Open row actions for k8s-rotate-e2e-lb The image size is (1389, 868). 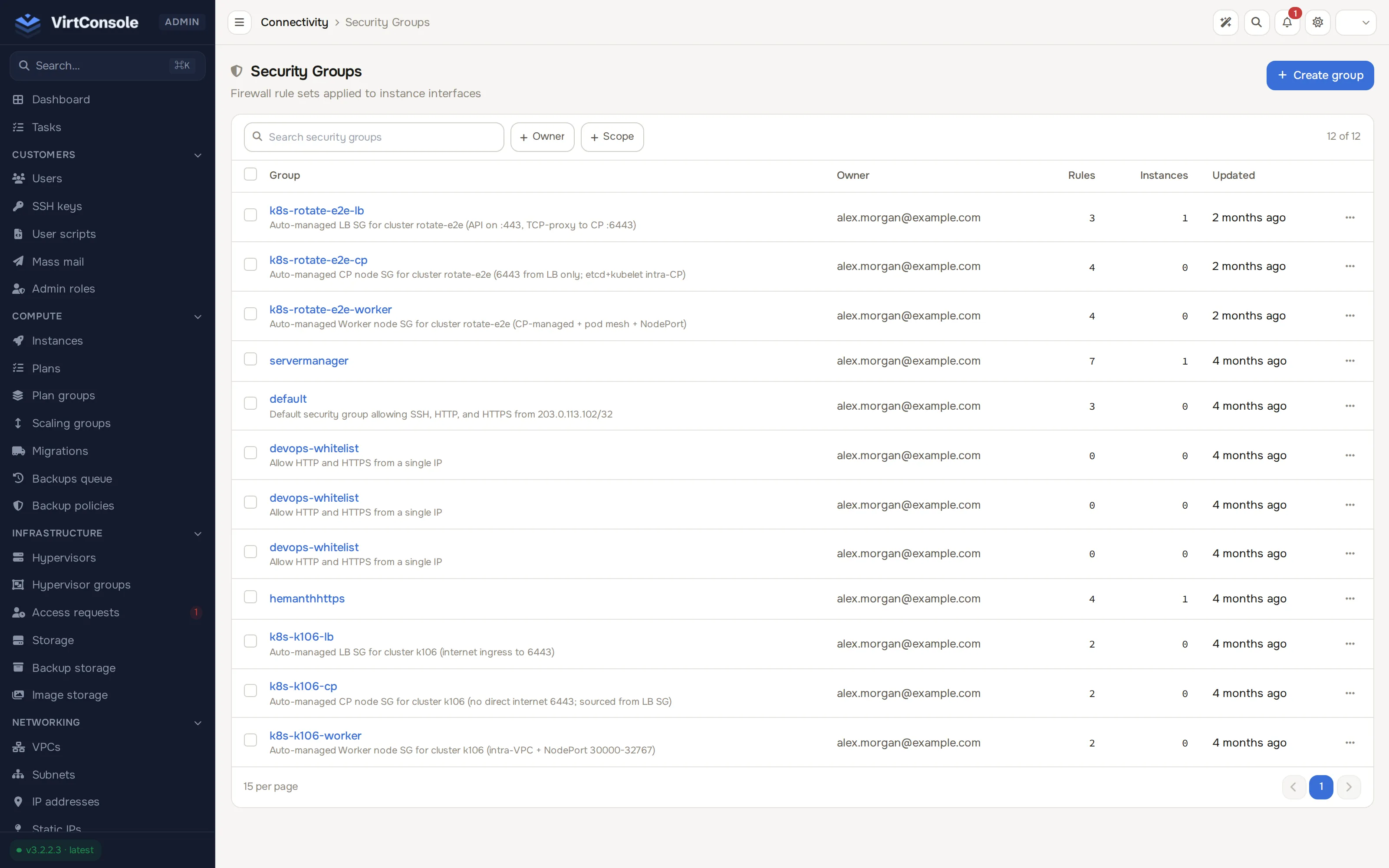[x=1350, y=217]
